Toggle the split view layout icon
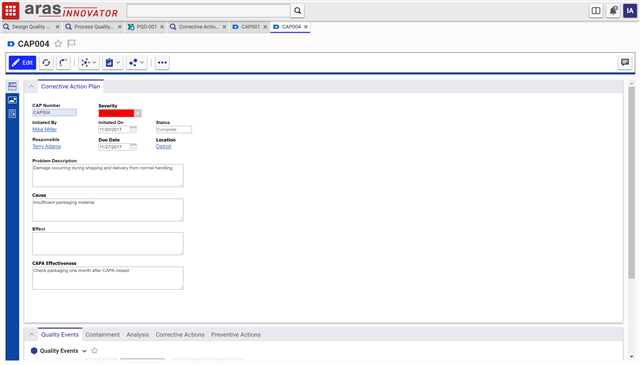The width and height of the screenshot is (640, 365). click(596, 11)
